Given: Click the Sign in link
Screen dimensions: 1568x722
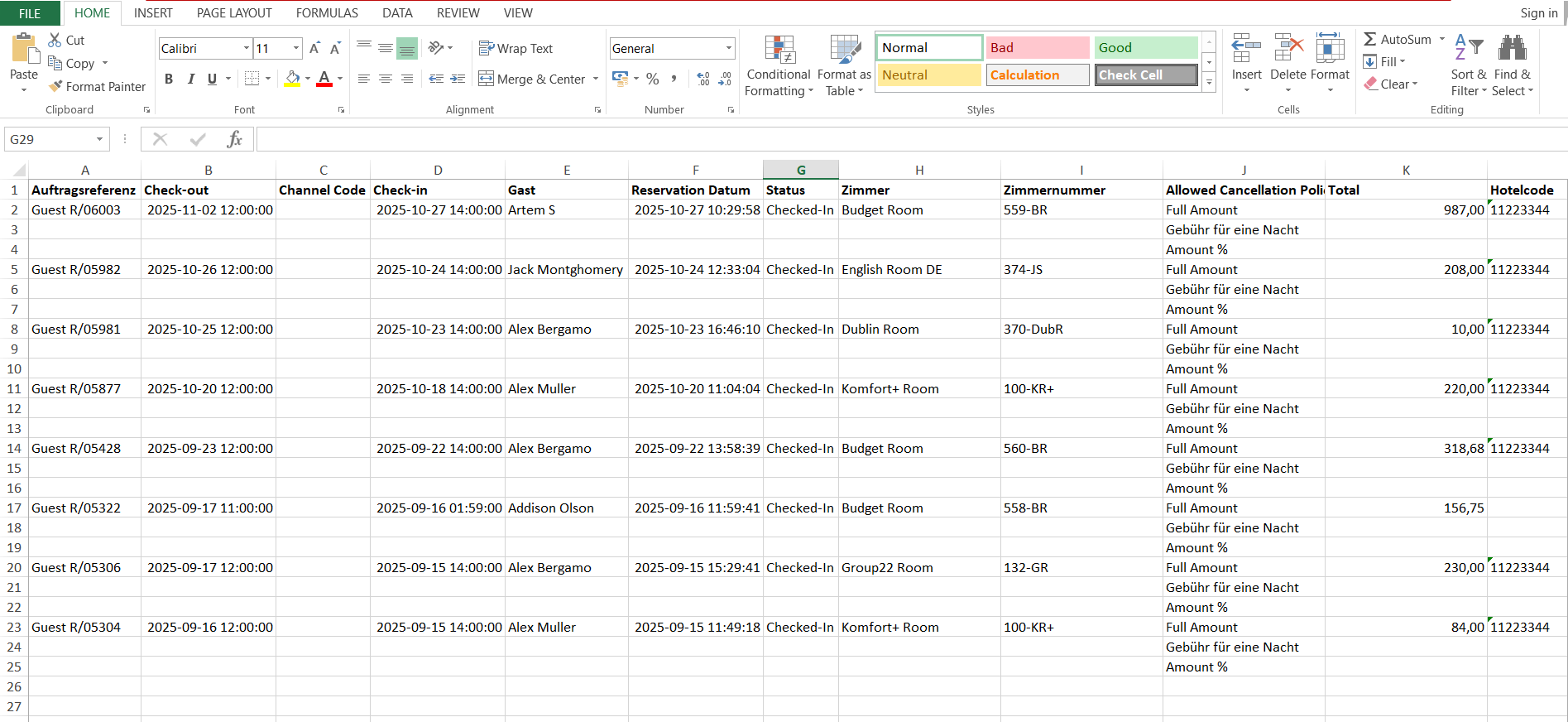Looking at the screenshot, I should (1538, 13).
